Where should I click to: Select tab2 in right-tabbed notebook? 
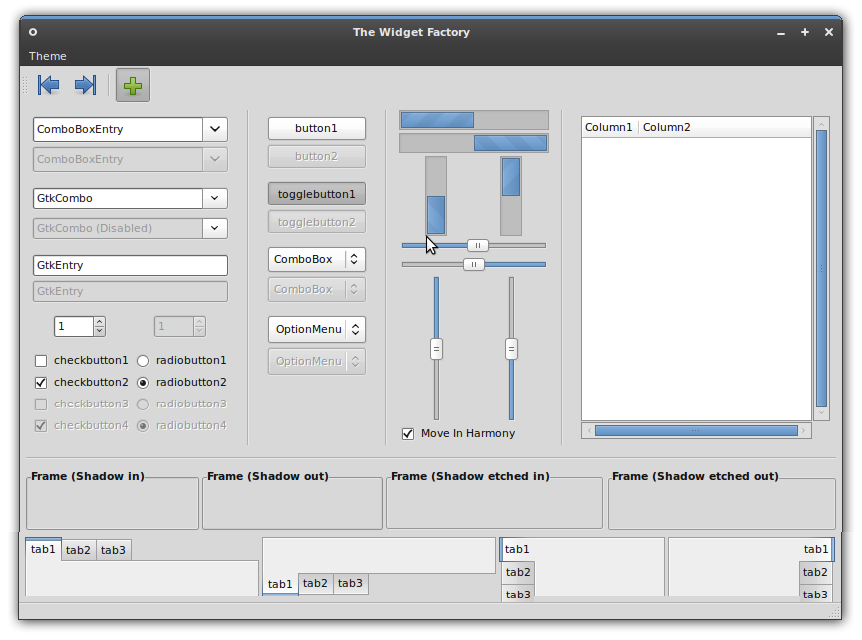tap(816, 572)
